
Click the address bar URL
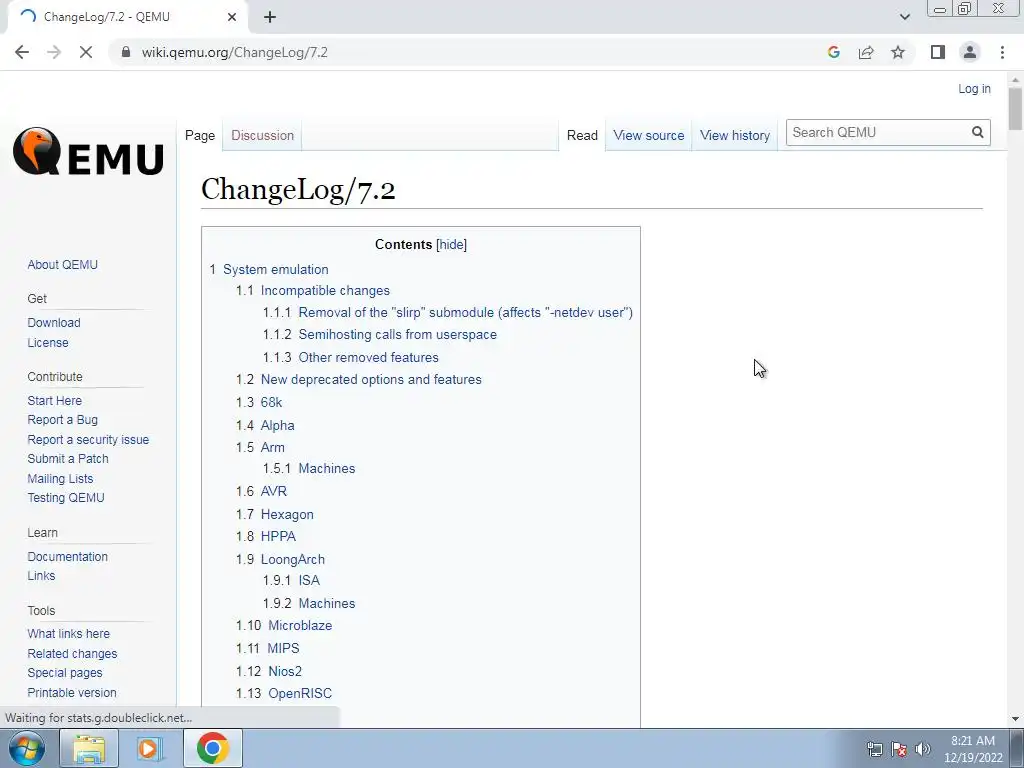coord(234,52)
